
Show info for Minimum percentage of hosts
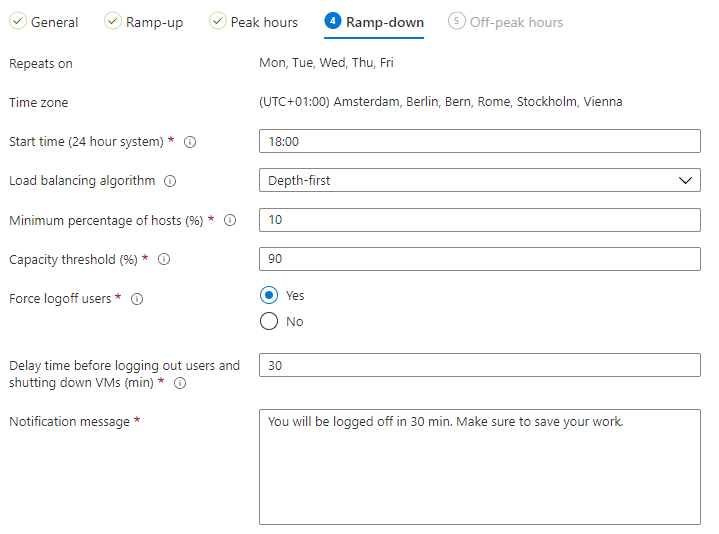(x=230, y=220)
